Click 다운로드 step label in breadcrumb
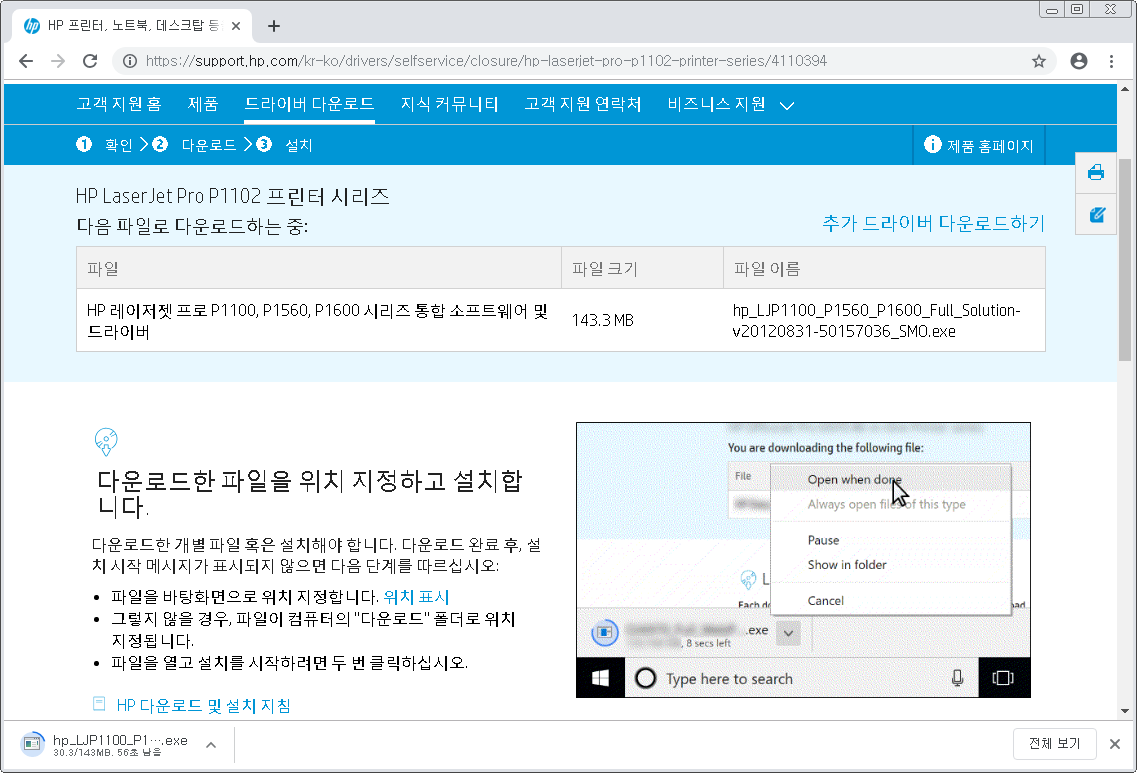The height and width of the screenshot is (773, 1137). tap(209, 145)
